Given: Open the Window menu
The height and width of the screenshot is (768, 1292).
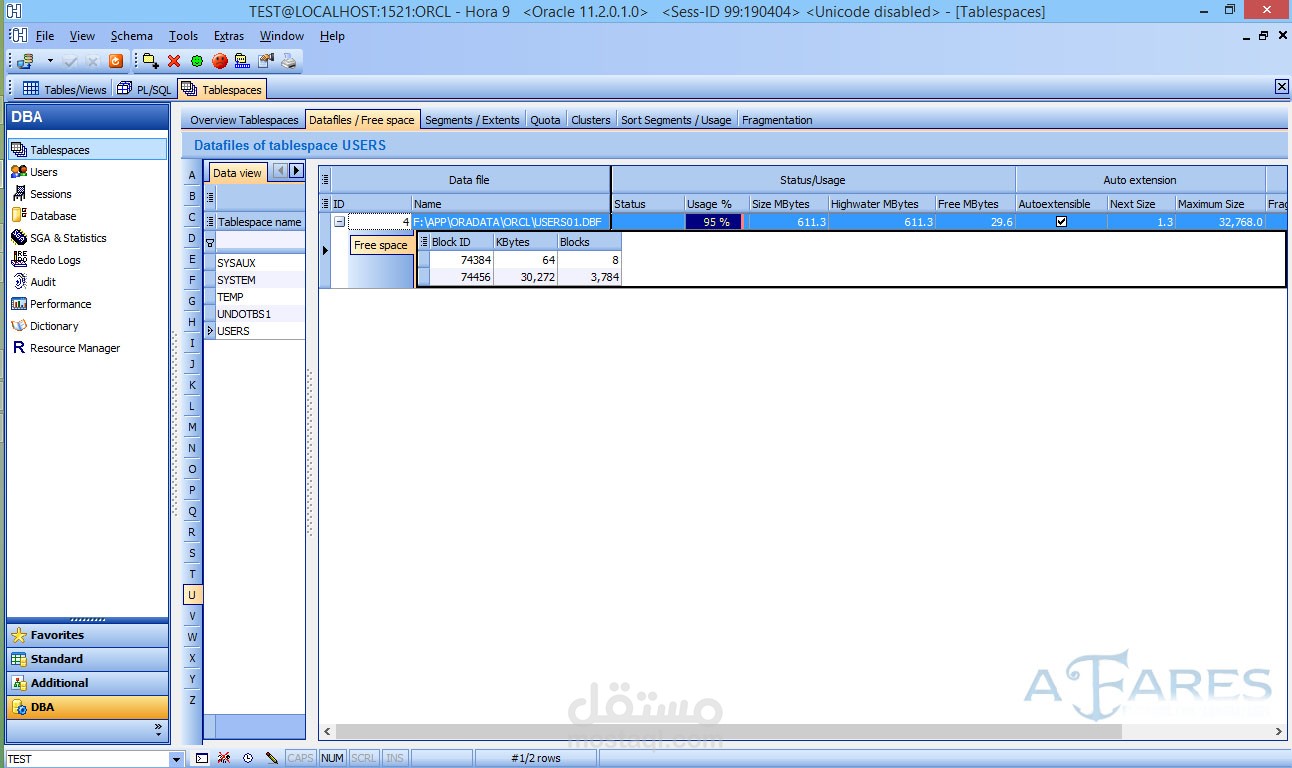Looking at the screenshot, I should coord(282,36).
